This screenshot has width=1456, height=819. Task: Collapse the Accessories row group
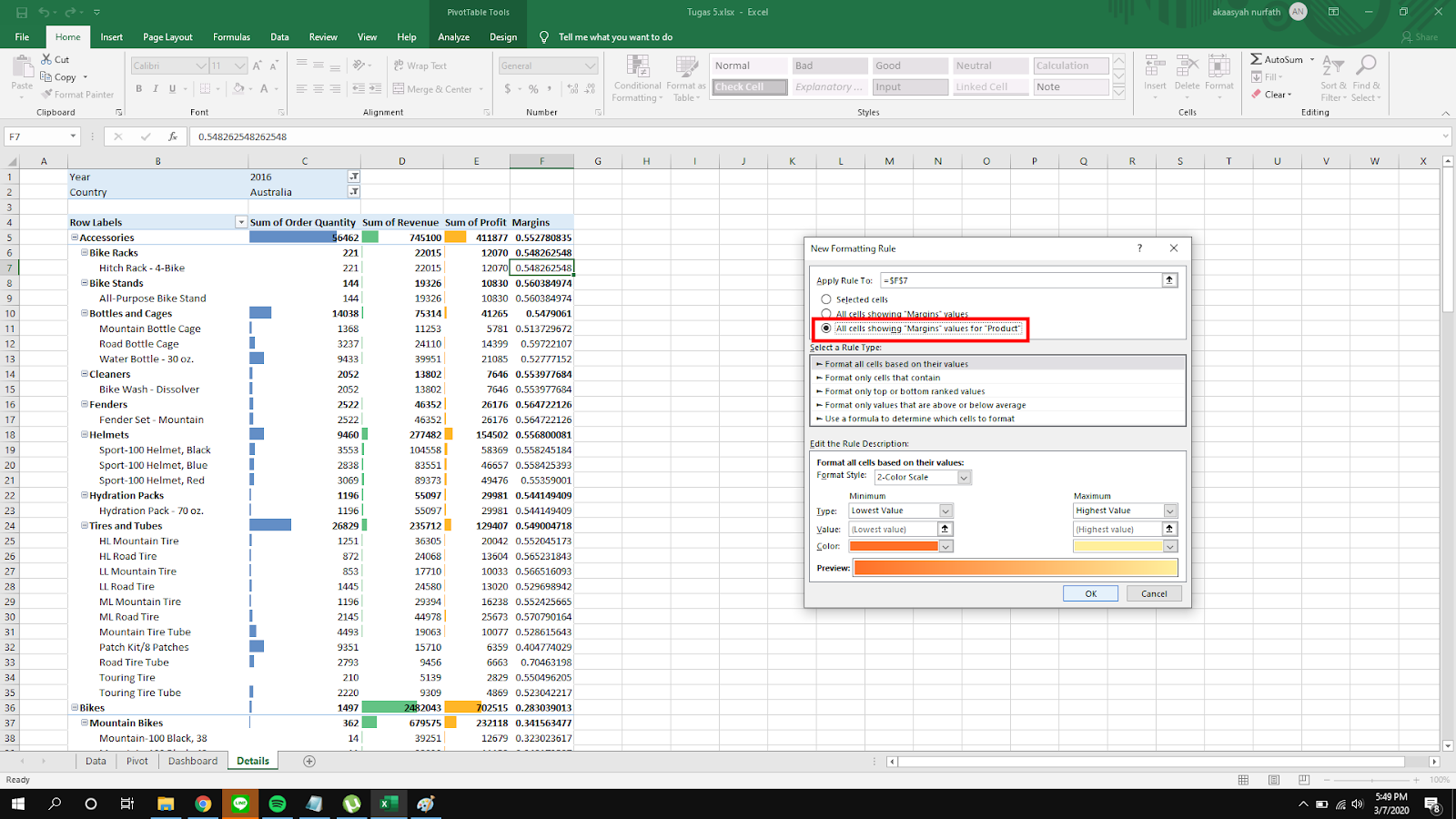[75, 238]
